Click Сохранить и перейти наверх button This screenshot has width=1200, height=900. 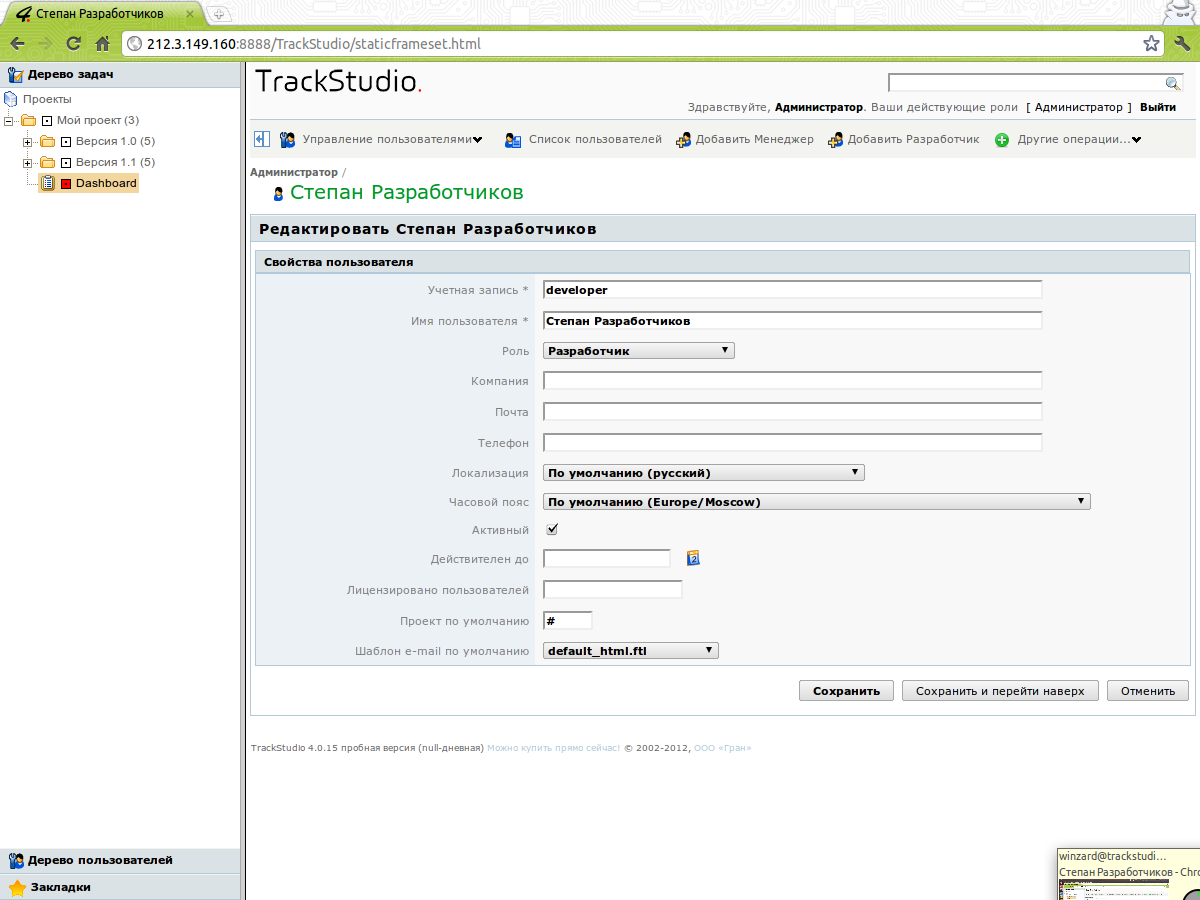1000,691
